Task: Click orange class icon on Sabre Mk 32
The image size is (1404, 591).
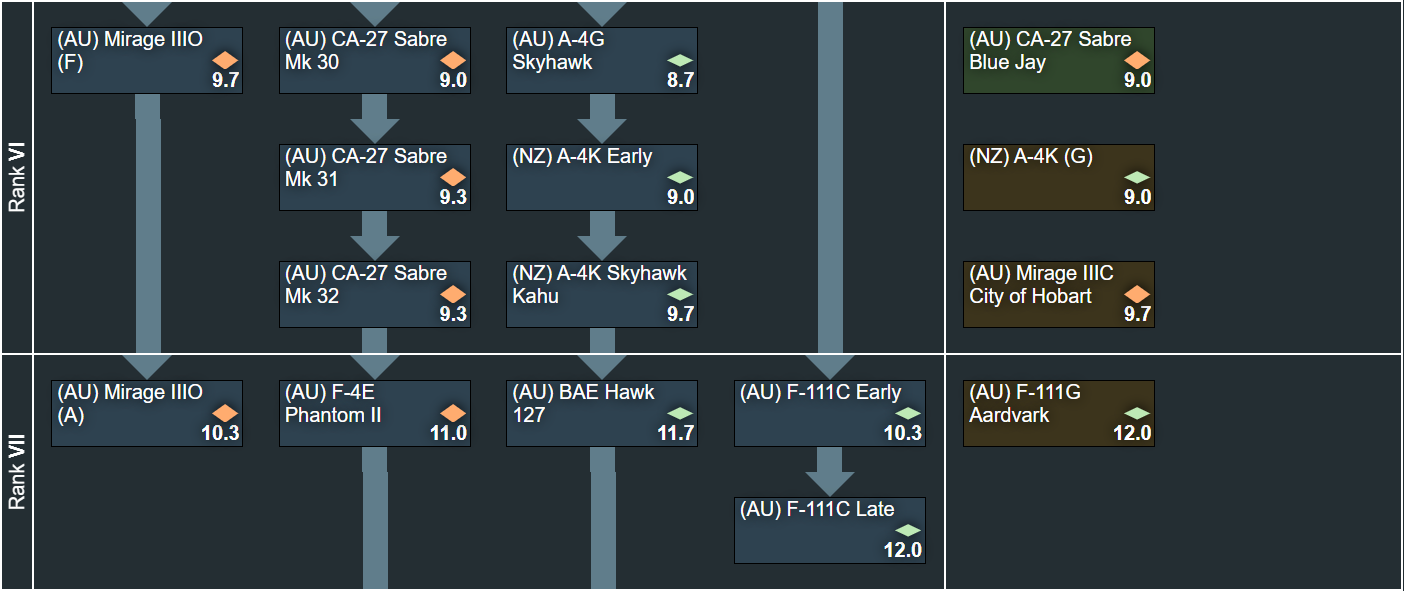Action: pos(454,294)
